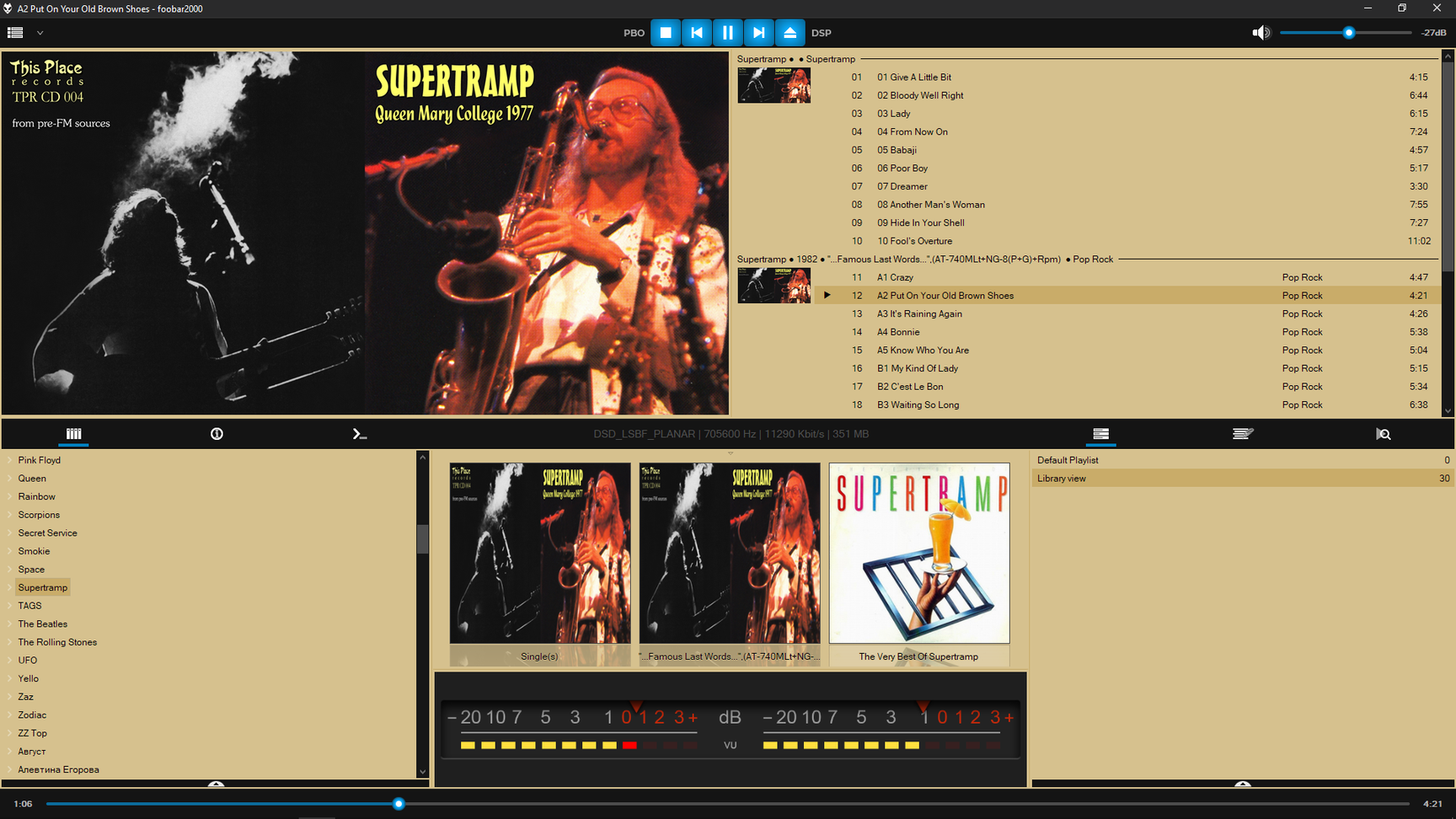The height and width of the screenshot is (819, 1456).
Task: Skip to the previous track
Action: (697, 33)
